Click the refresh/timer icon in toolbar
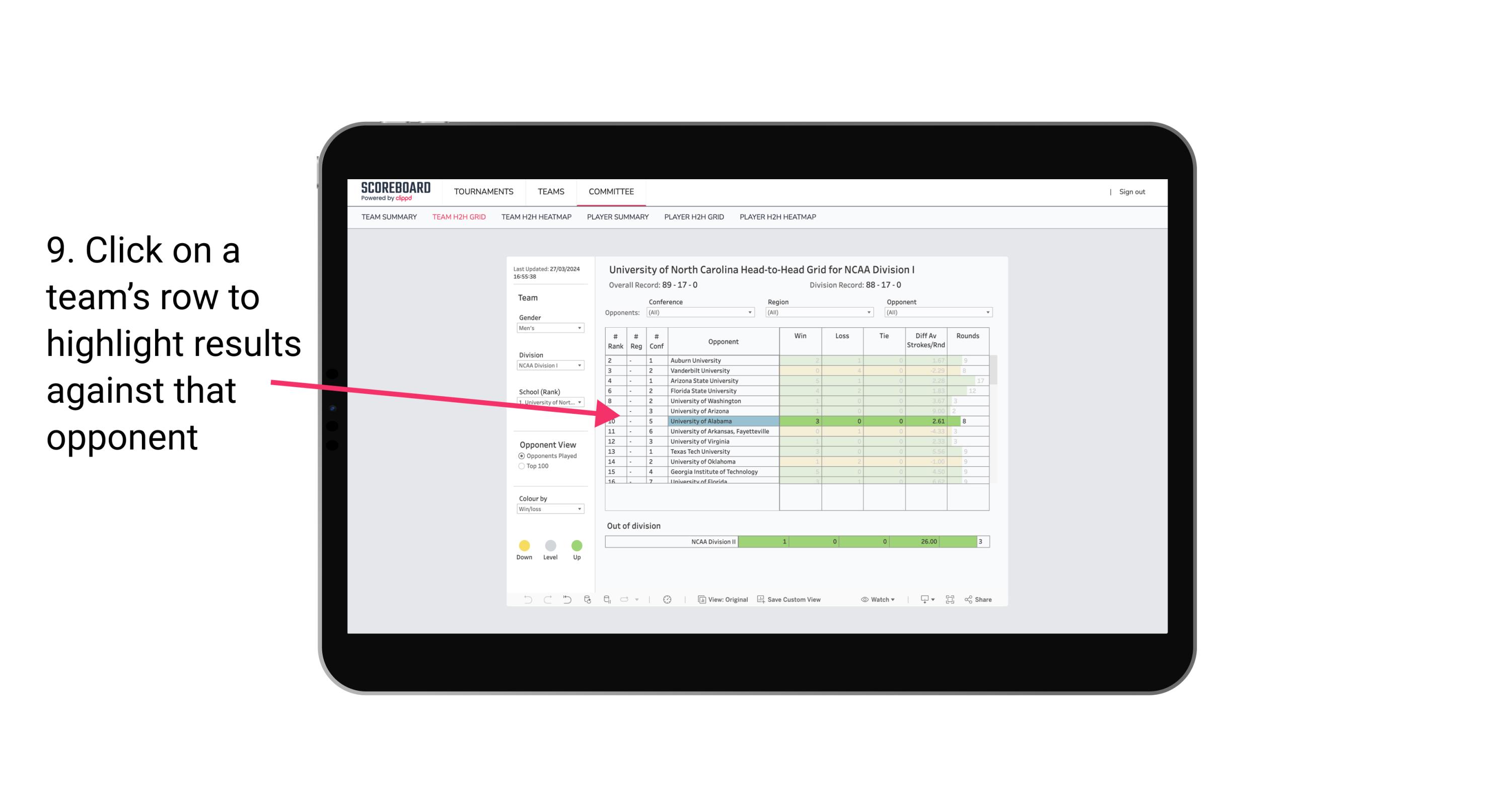Viewport: 1510px width, 812px height. pyautogui.click(x=669, y=600)
